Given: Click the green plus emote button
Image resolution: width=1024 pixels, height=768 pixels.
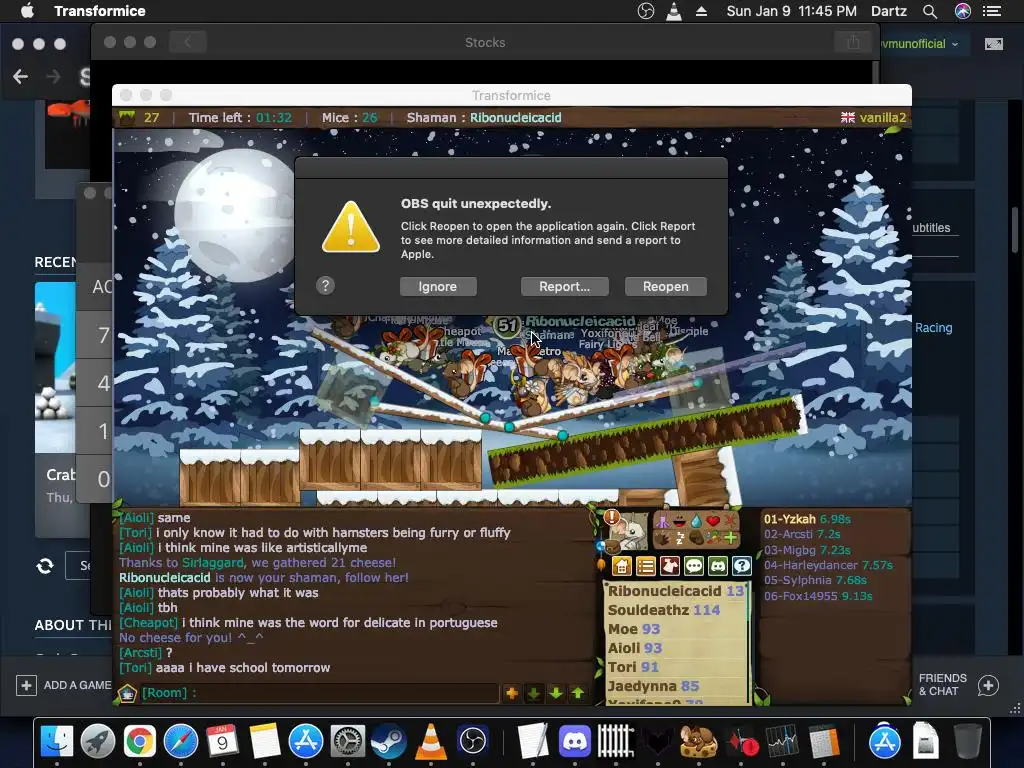Looking at the screenshot, I should point(730,538).
